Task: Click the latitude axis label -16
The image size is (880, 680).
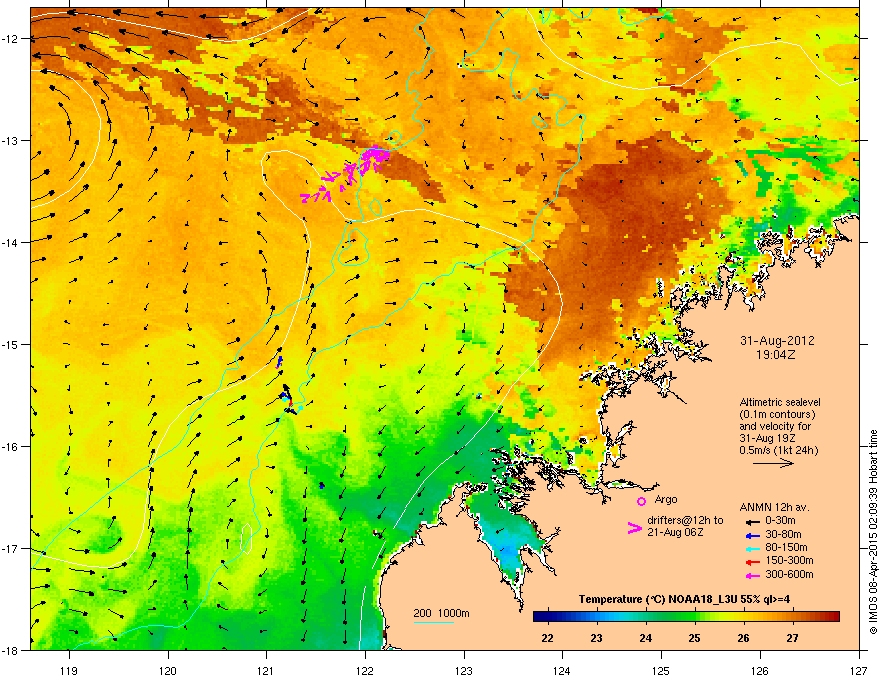Action: 10,446
